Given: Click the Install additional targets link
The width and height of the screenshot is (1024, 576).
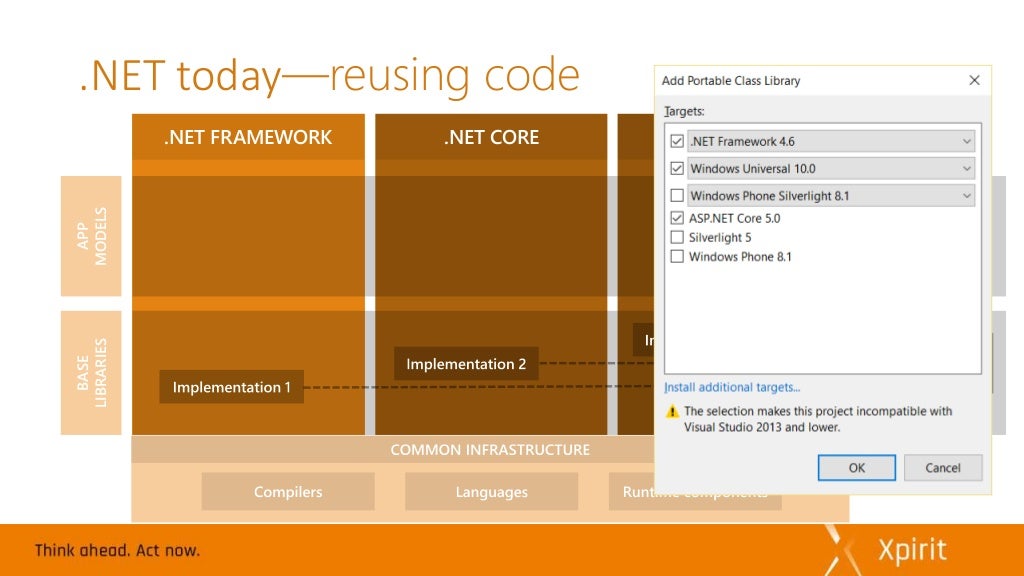Looking at the screenshot, I should (x=731, y=387).
